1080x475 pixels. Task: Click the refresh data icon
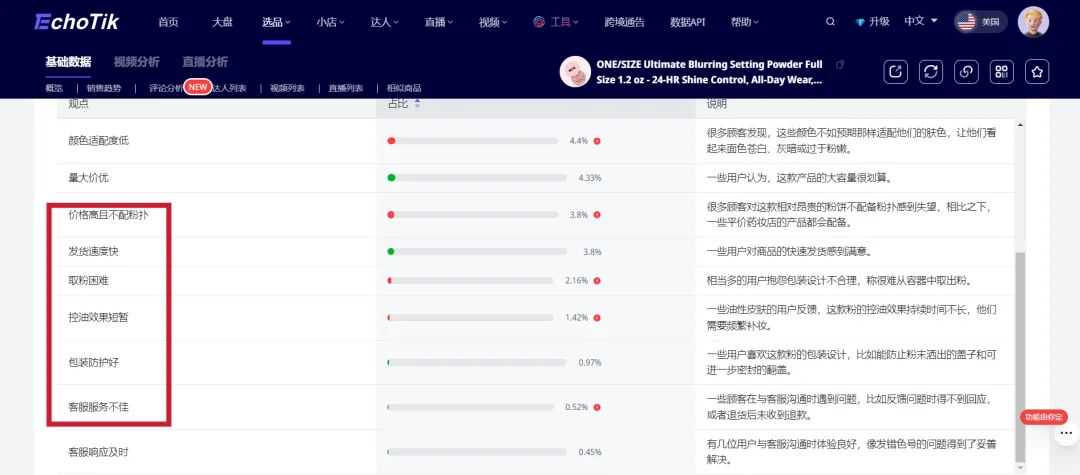click(x=931, y=71)
